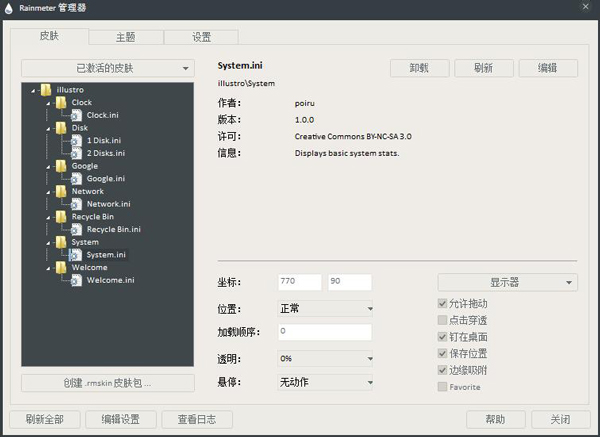Viewport: 600px width, 437px height.
Task: Select Clock.ini in the skin tree
Action: pyautogui.click(x=103, y=115)
